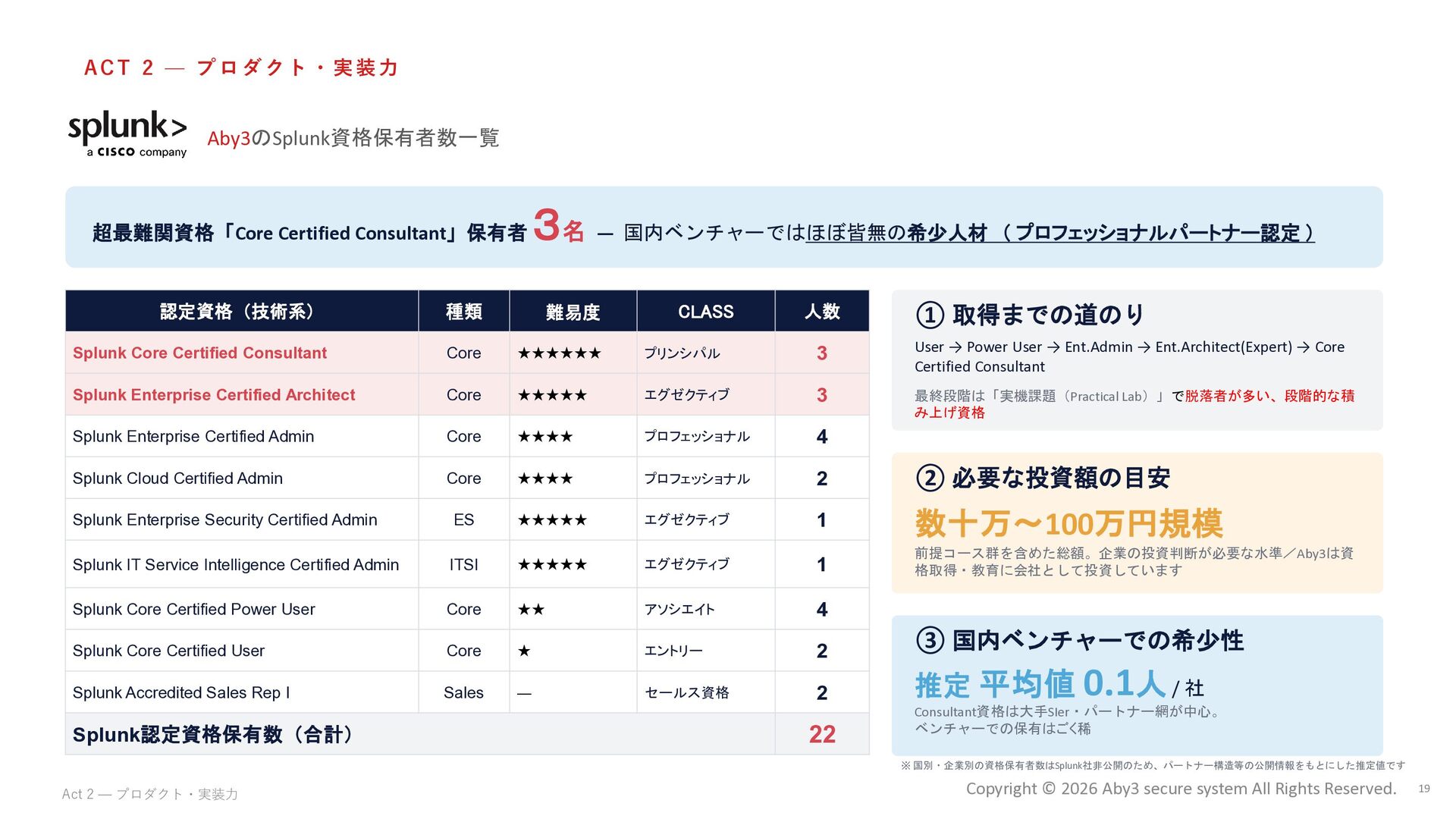
Task: Click the circled 1 icon by 取得までの道のり
Action: (930, 315)
